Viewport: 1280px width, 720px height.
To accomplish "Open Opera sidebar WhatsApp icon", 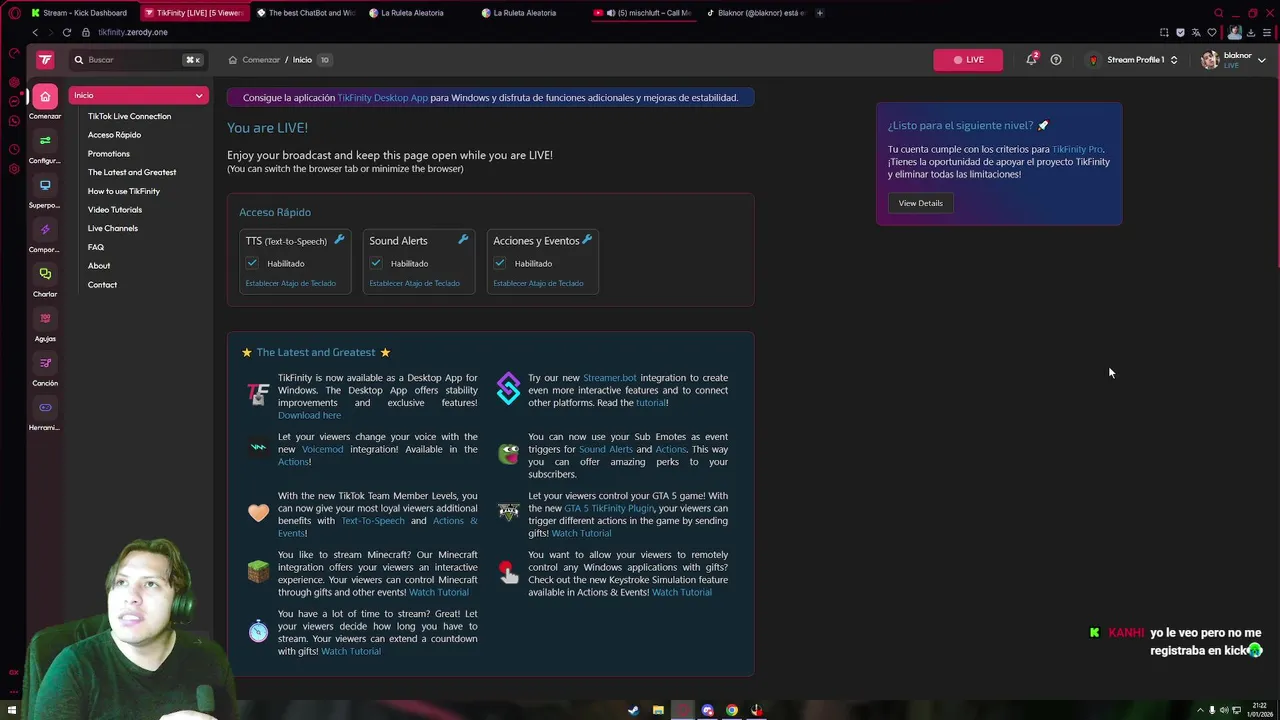I will point(13,121).
